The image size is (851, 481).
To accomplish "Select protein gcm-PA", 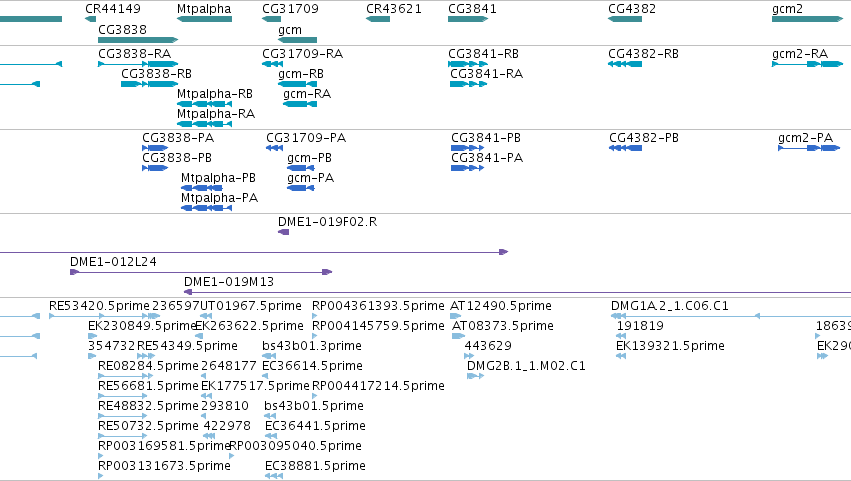I will pyautogui.click(x=310, y=178).
